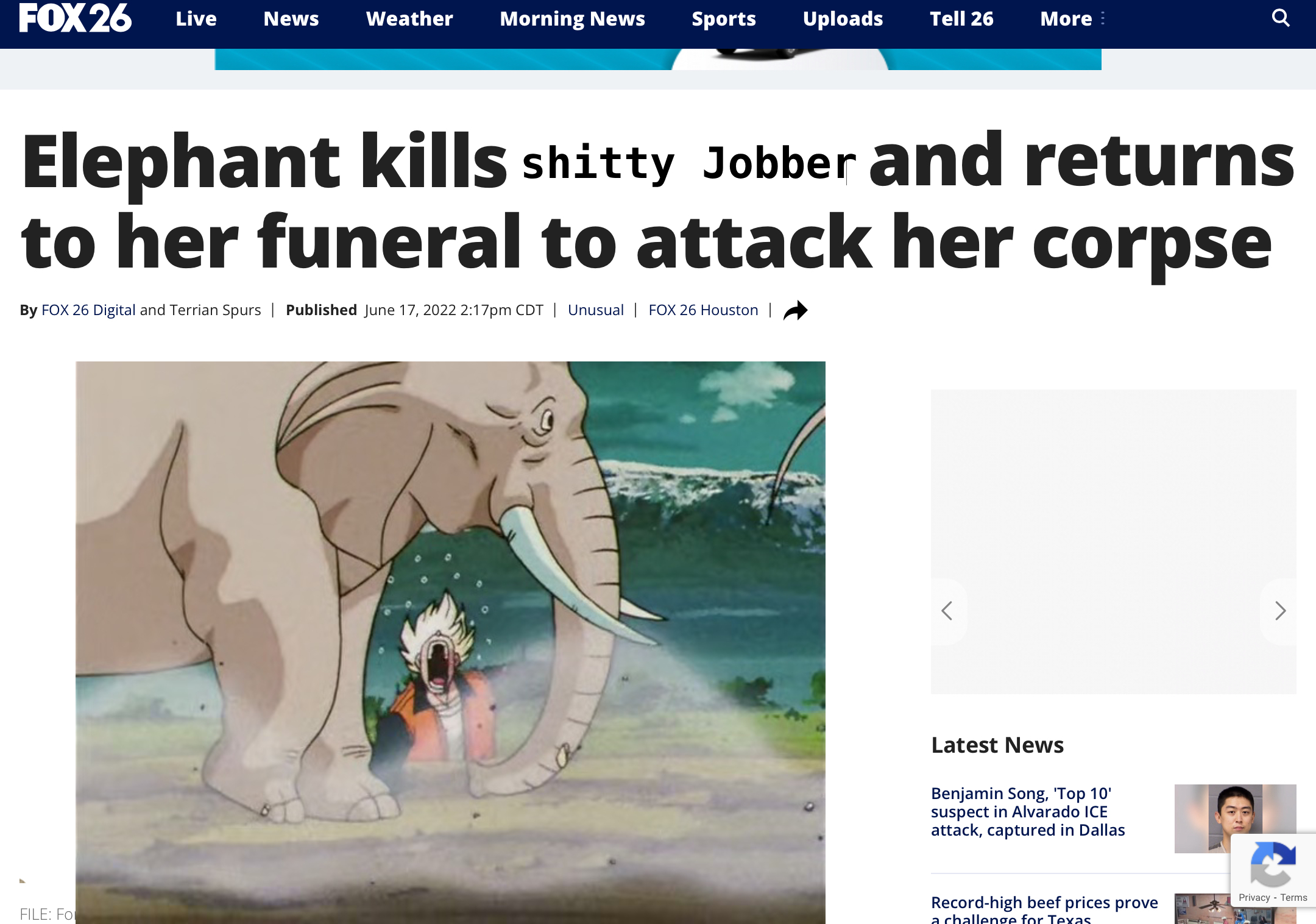
Task: Open the FOX 26 Houston link
Action: (703, 310)
